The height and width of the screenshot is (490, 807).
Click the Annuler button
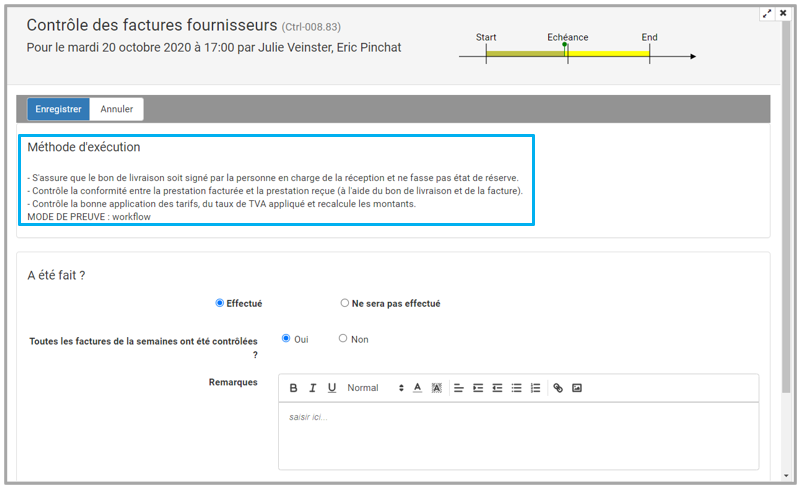pyautogui.click(x=117, y=109)
